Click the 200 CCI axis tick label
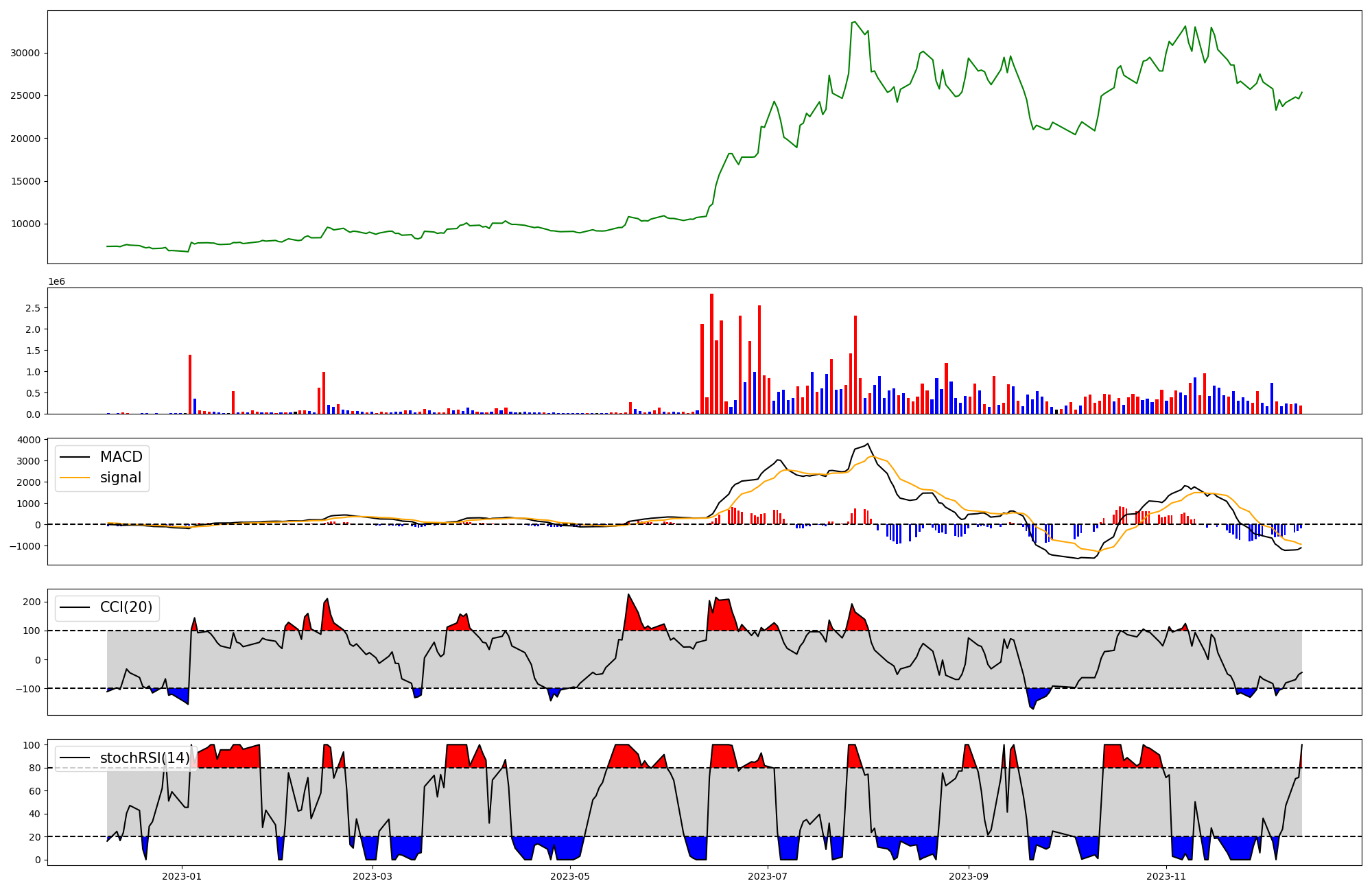 click(x=33, y=602)
